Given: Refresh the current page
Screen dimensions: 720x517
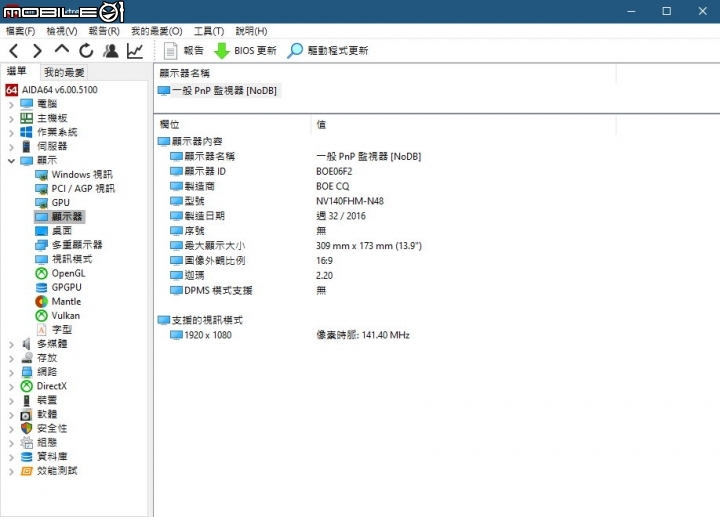Looking at the screenshot, I should (x=86, y=51).
